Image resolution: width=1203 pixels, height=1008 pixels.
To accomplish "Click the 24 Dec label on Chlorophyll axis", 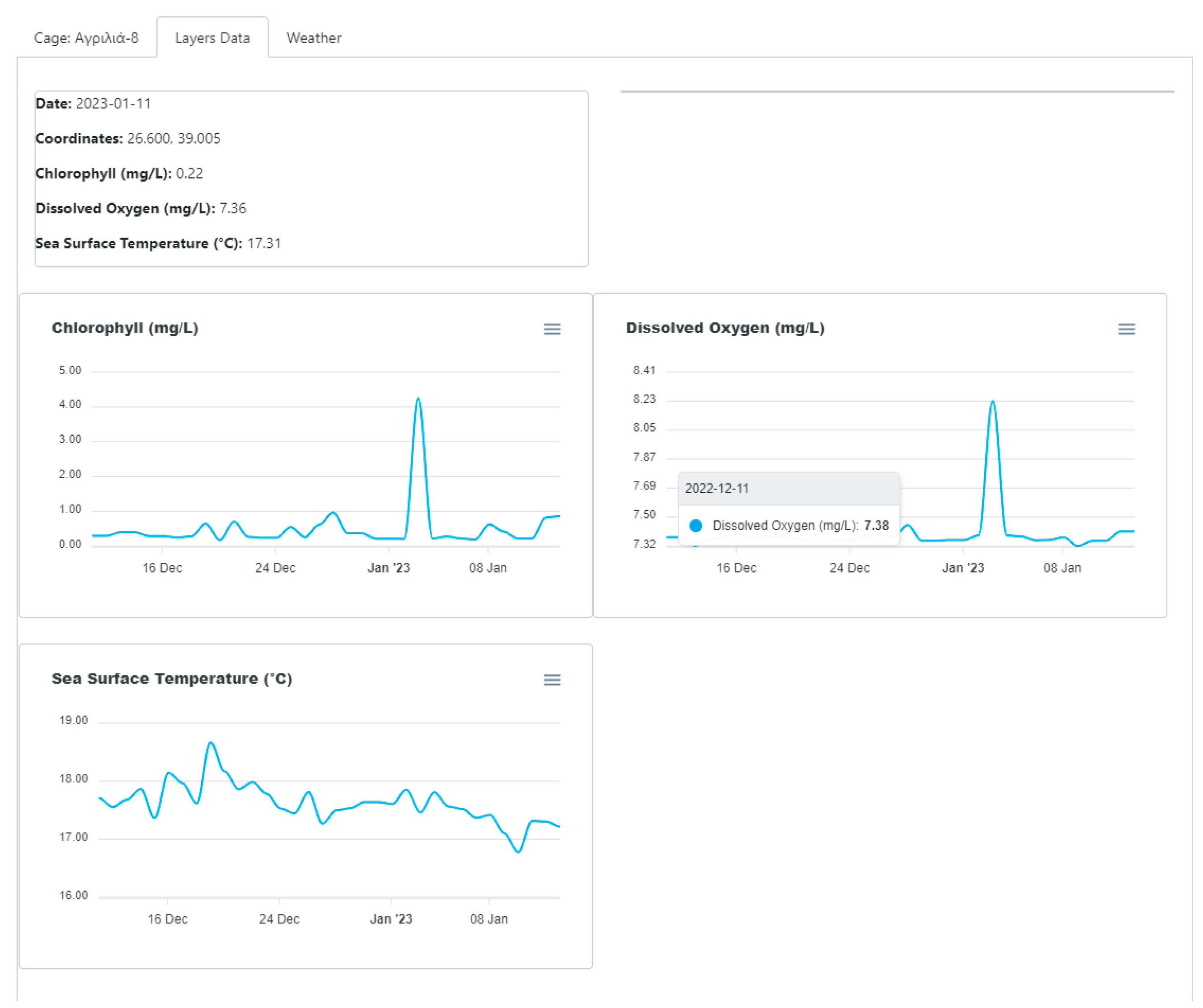I will [275, 568].
